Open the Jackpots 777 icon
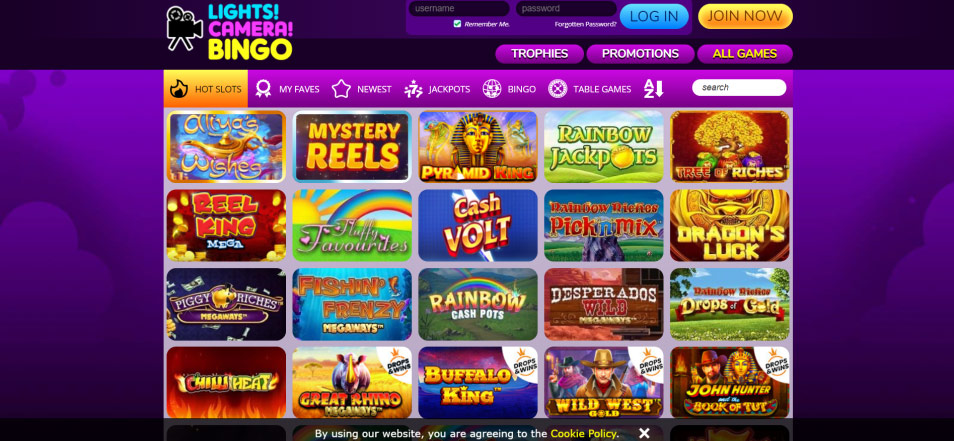Image resolution: width=954 pixels, height=441 pixels. [x=414, y=89]
